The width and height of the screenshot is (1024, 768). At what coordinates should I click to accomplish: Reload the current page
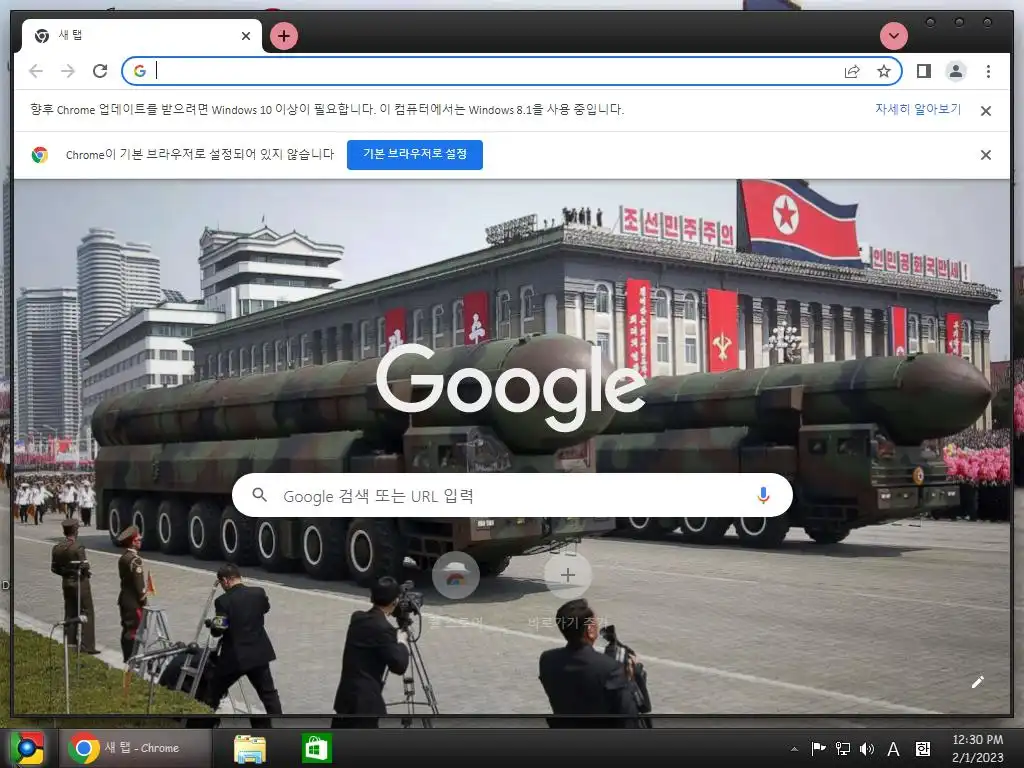coord(100,71)
